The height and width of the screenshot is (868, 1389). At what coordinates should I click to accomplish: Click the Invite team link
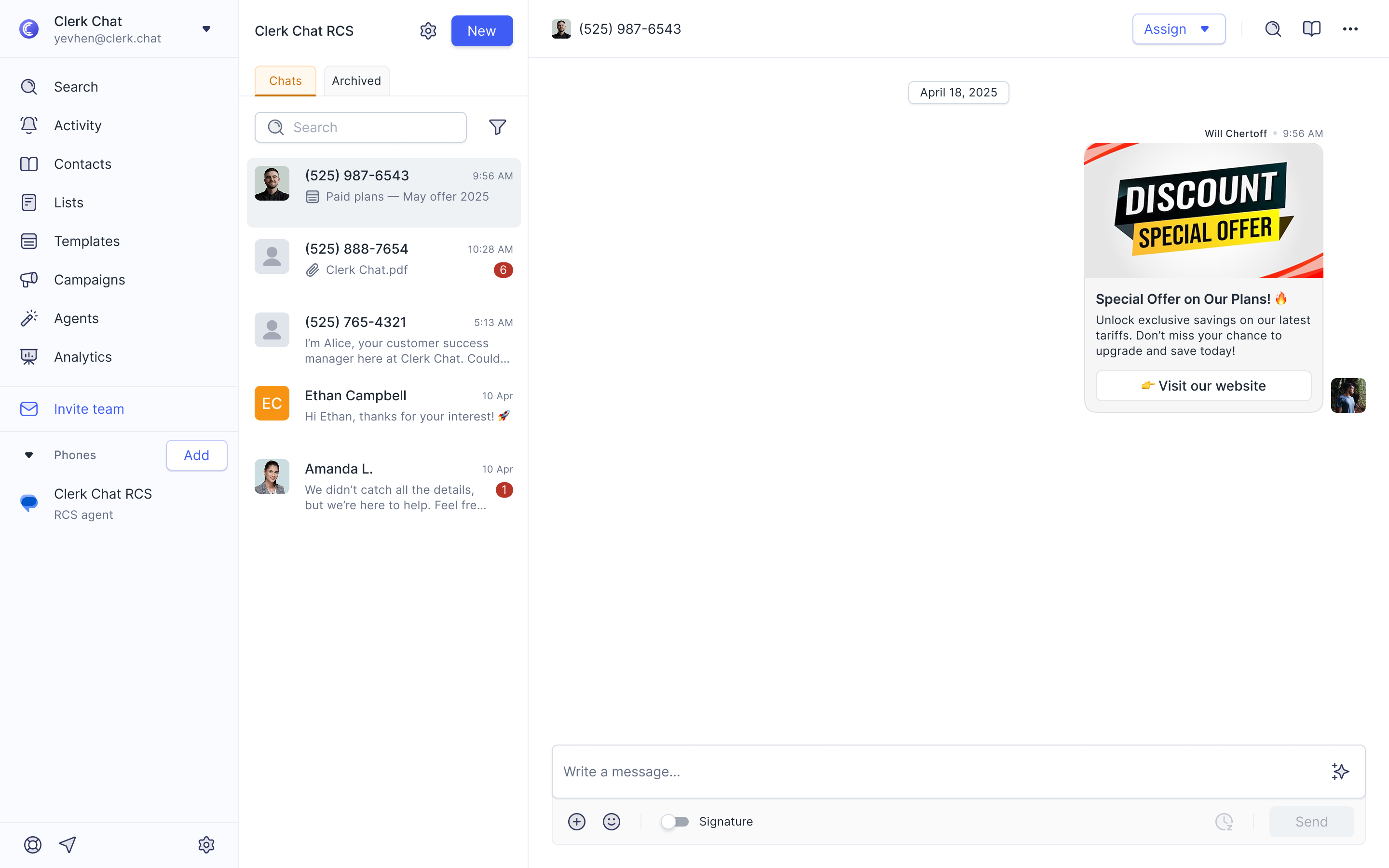pos(88,409)
